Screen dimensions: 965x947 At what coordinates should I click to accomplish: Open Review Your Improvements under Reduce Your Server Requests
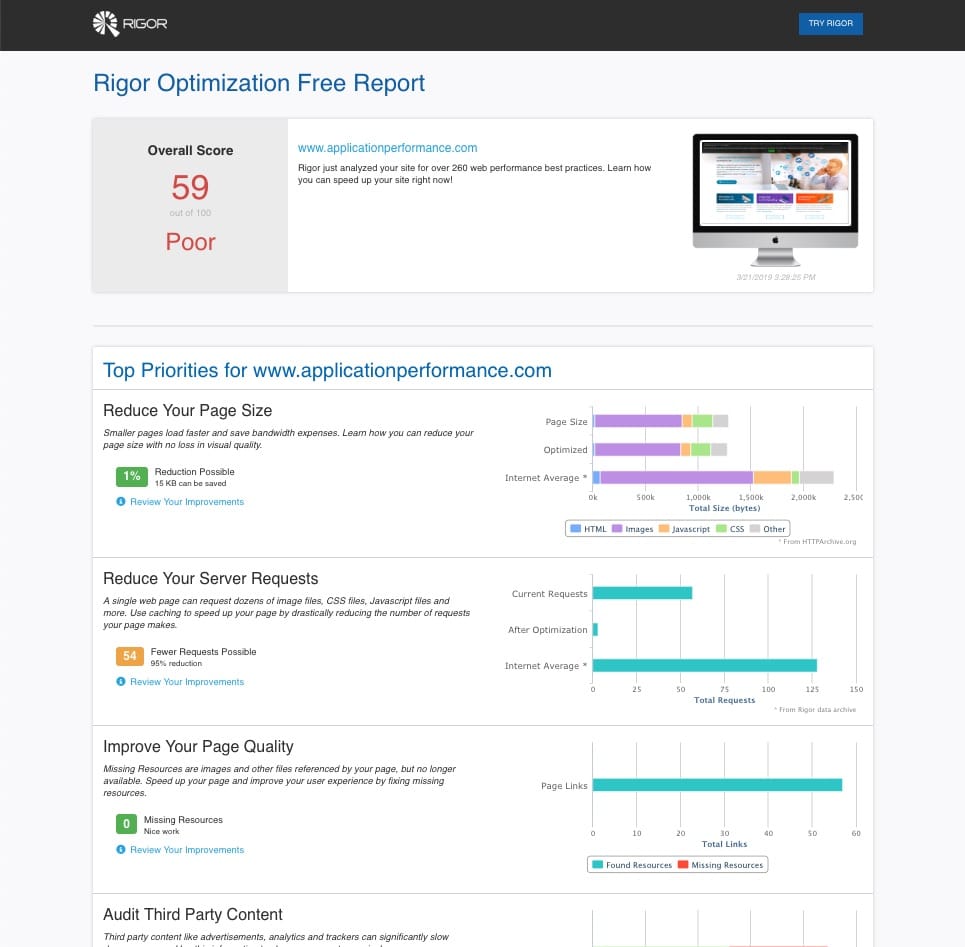point(186,682)
